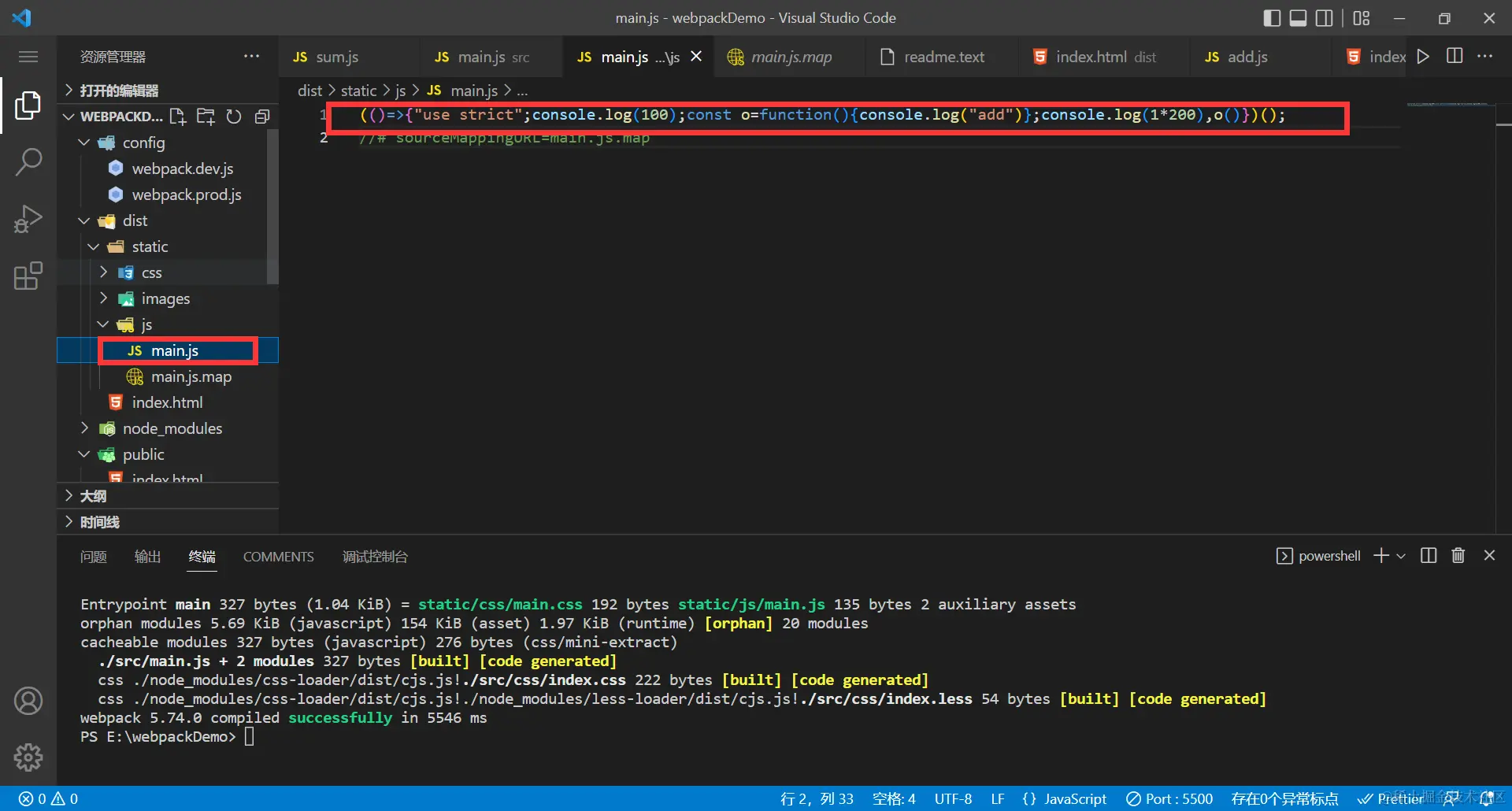Split the editor to the right
The height and width of the screenshot is (811, 1512).
(x=1455, y=56)
